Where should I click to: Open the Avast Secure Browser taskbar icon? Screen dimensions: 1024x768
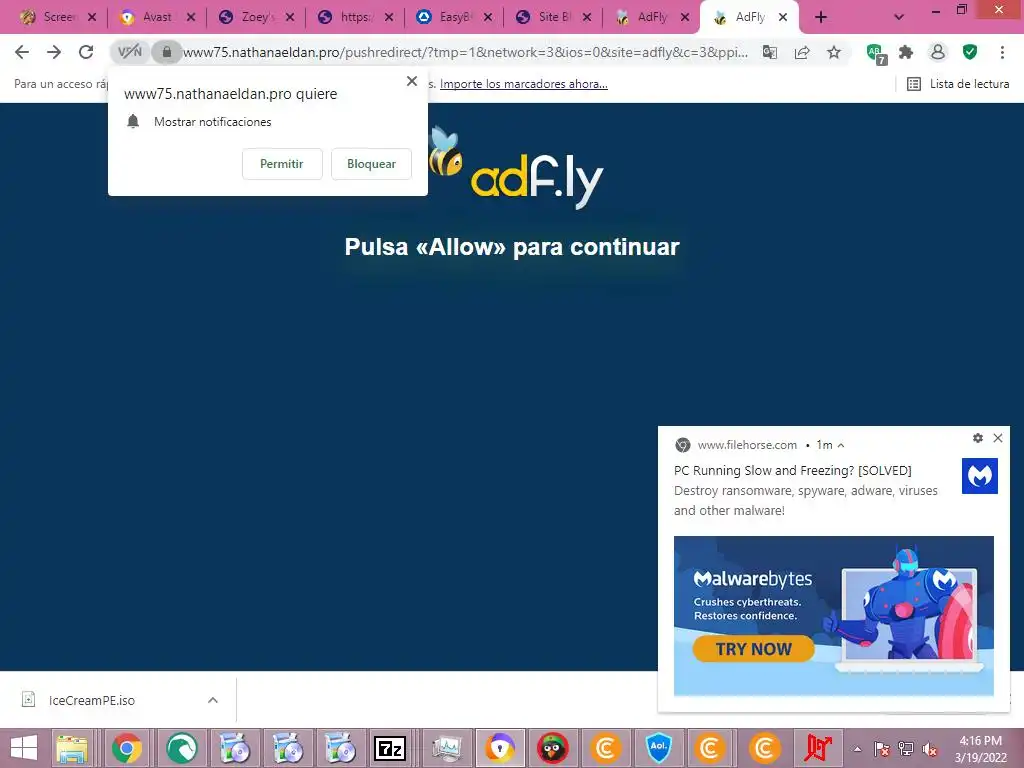pos(500,748)
